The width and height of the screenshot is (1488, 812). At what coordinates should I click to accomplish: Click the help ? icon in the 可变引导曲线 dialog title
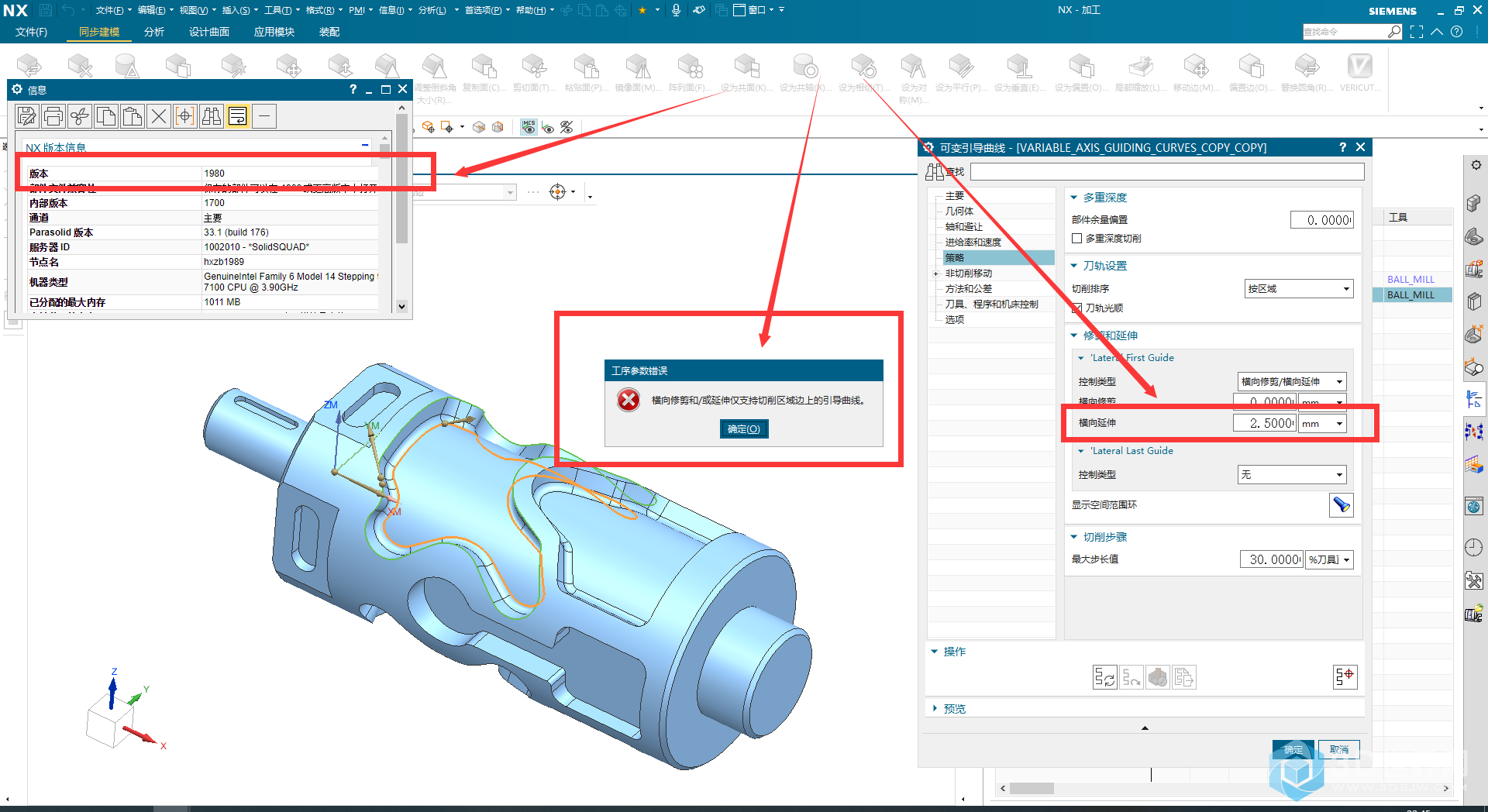pyautogui.click(x=1343, y=147)
